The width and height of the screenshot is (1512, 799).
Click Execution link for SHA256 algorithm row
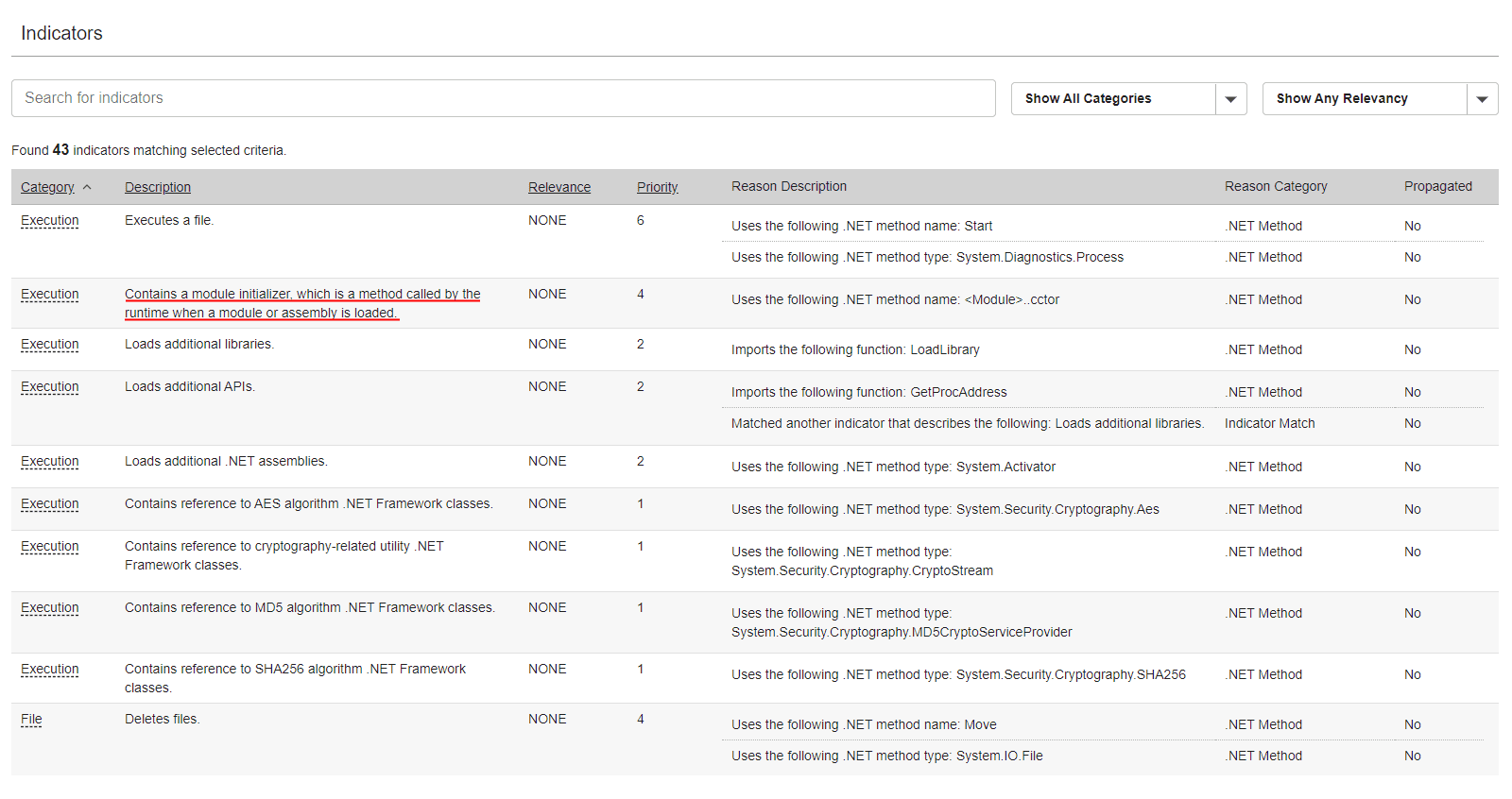tap(50, 669)
